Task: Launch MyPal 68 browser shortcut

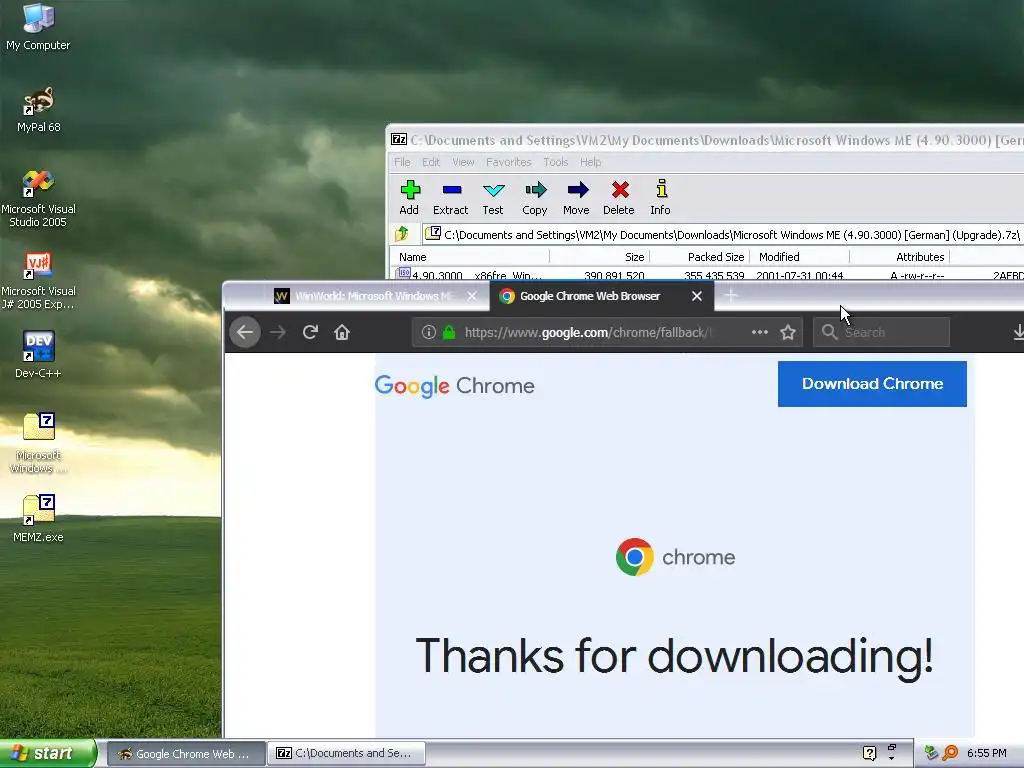Action: (38, 108)
